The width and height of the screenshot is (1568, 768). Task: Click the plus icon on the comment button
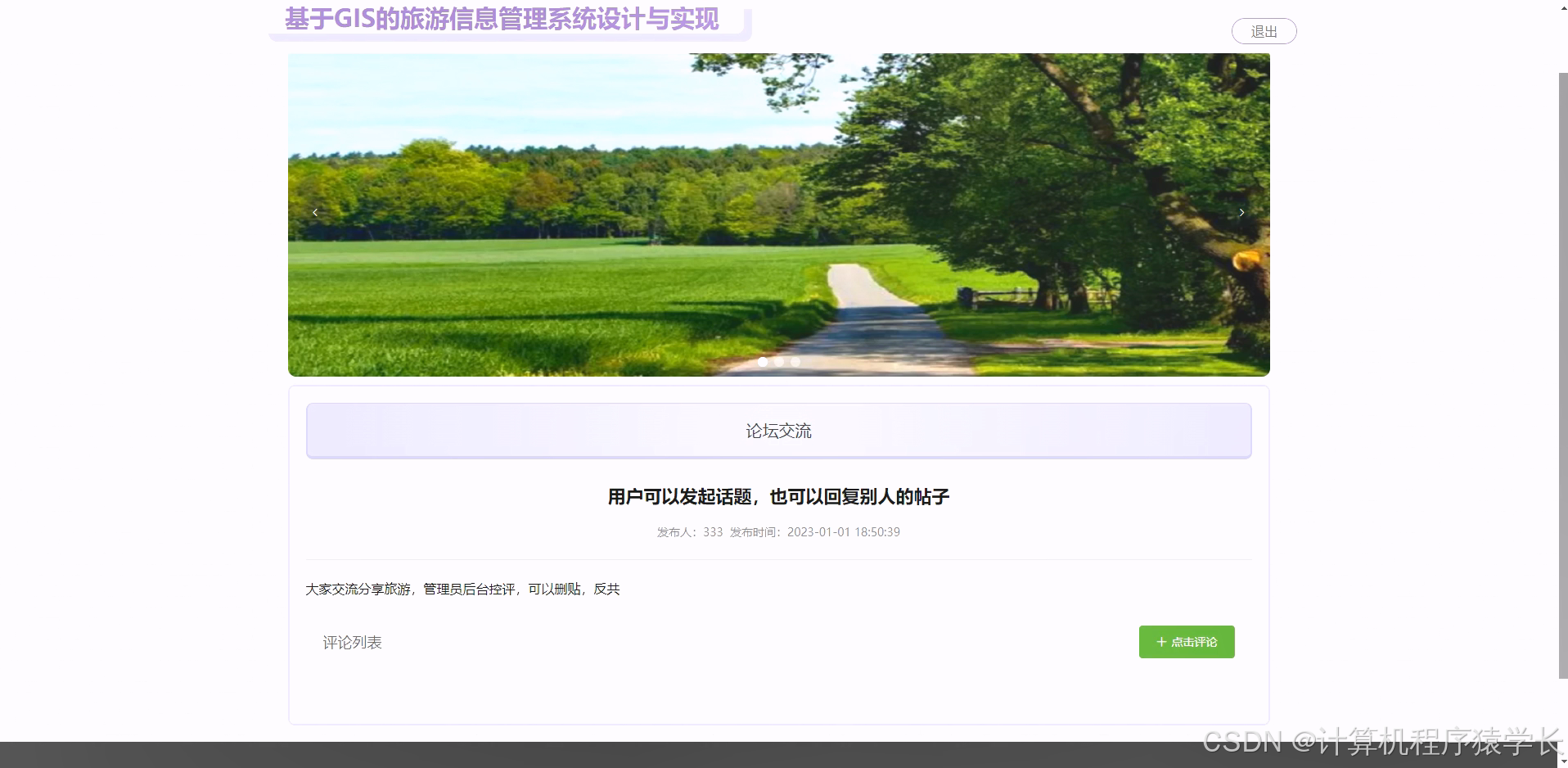pyautogui.click(x=1160, y=642)
